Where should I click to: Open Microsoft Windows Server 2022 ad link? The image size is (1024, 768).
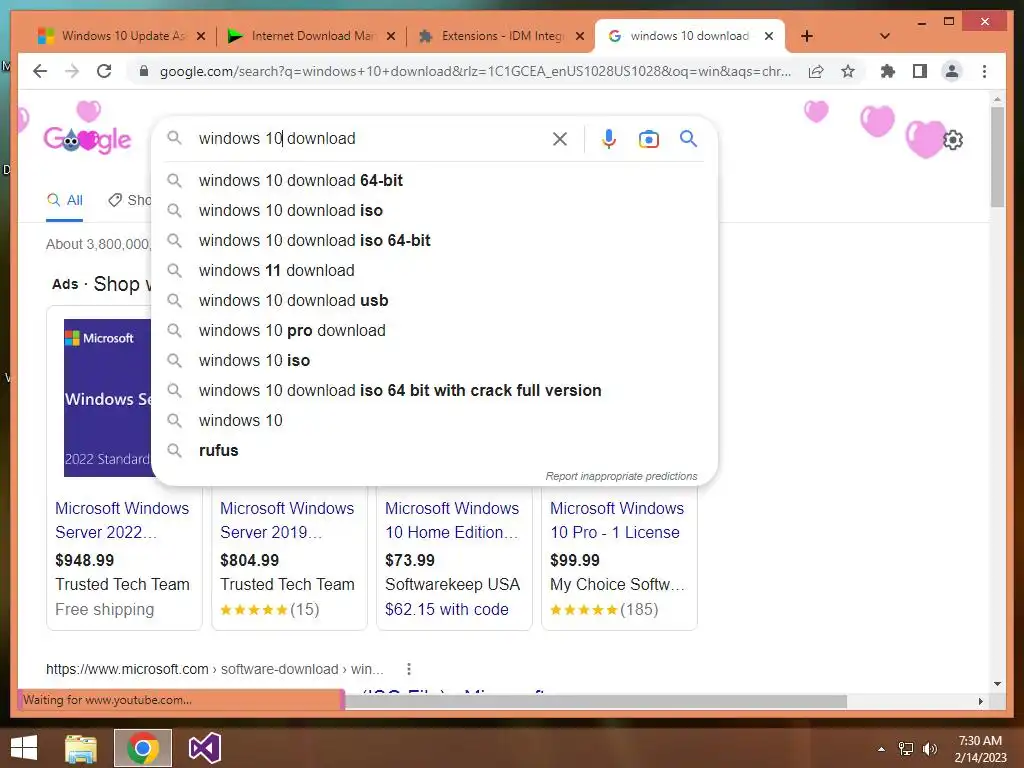tap(122, 520)
